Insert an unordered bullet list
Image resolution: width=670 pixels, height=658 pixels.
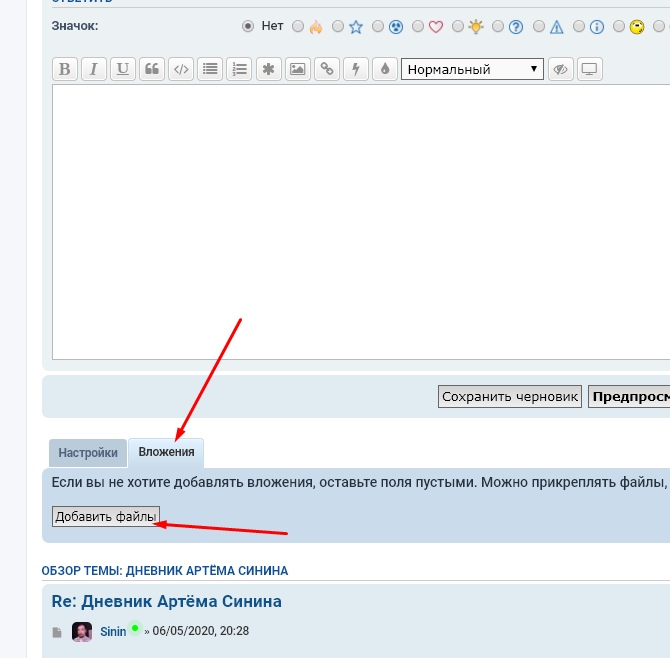click(x=210, y=69)
